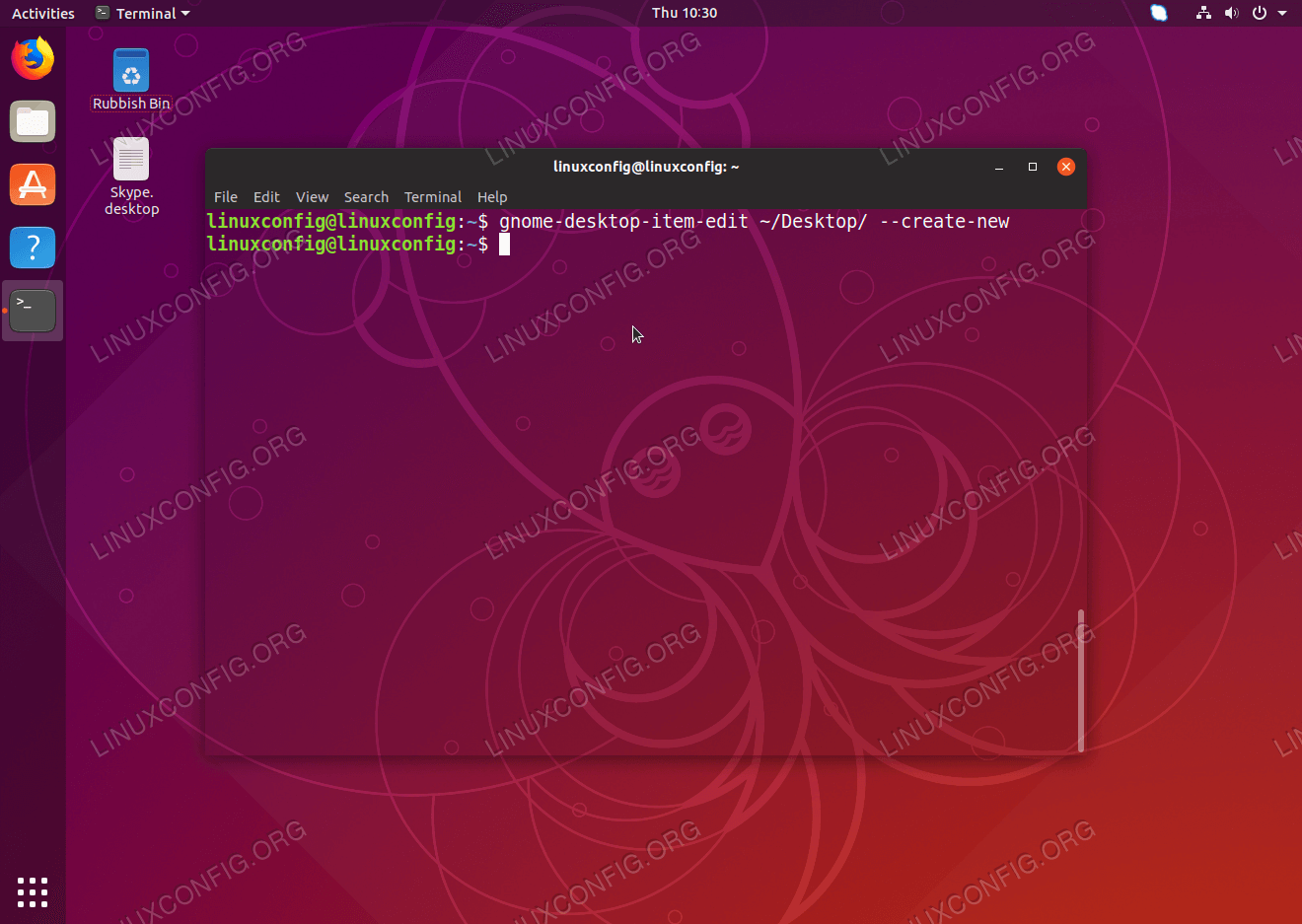The width and height of the screenshot is (1302, 924).
Task: Show Applications grid icon
Action: click(x=33, y=891)
